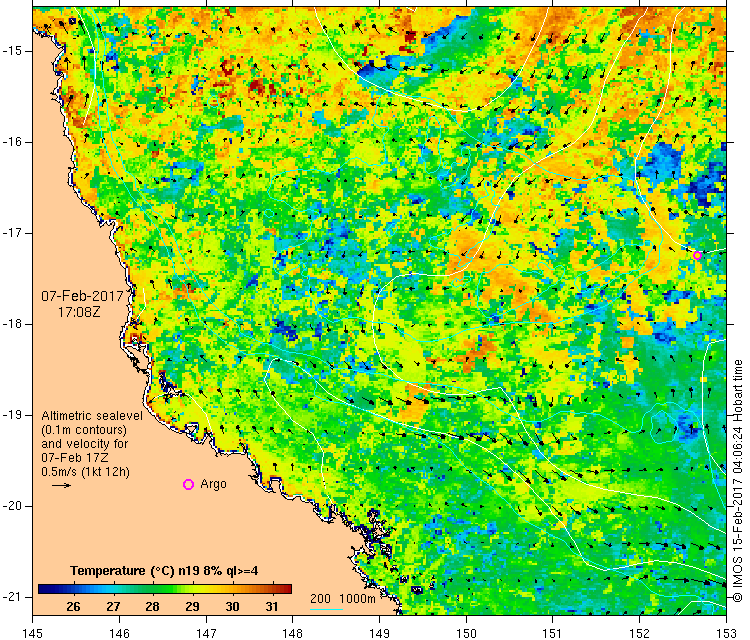Click the longitude axis label 145
Screen dimensions: 750x640
33,633
